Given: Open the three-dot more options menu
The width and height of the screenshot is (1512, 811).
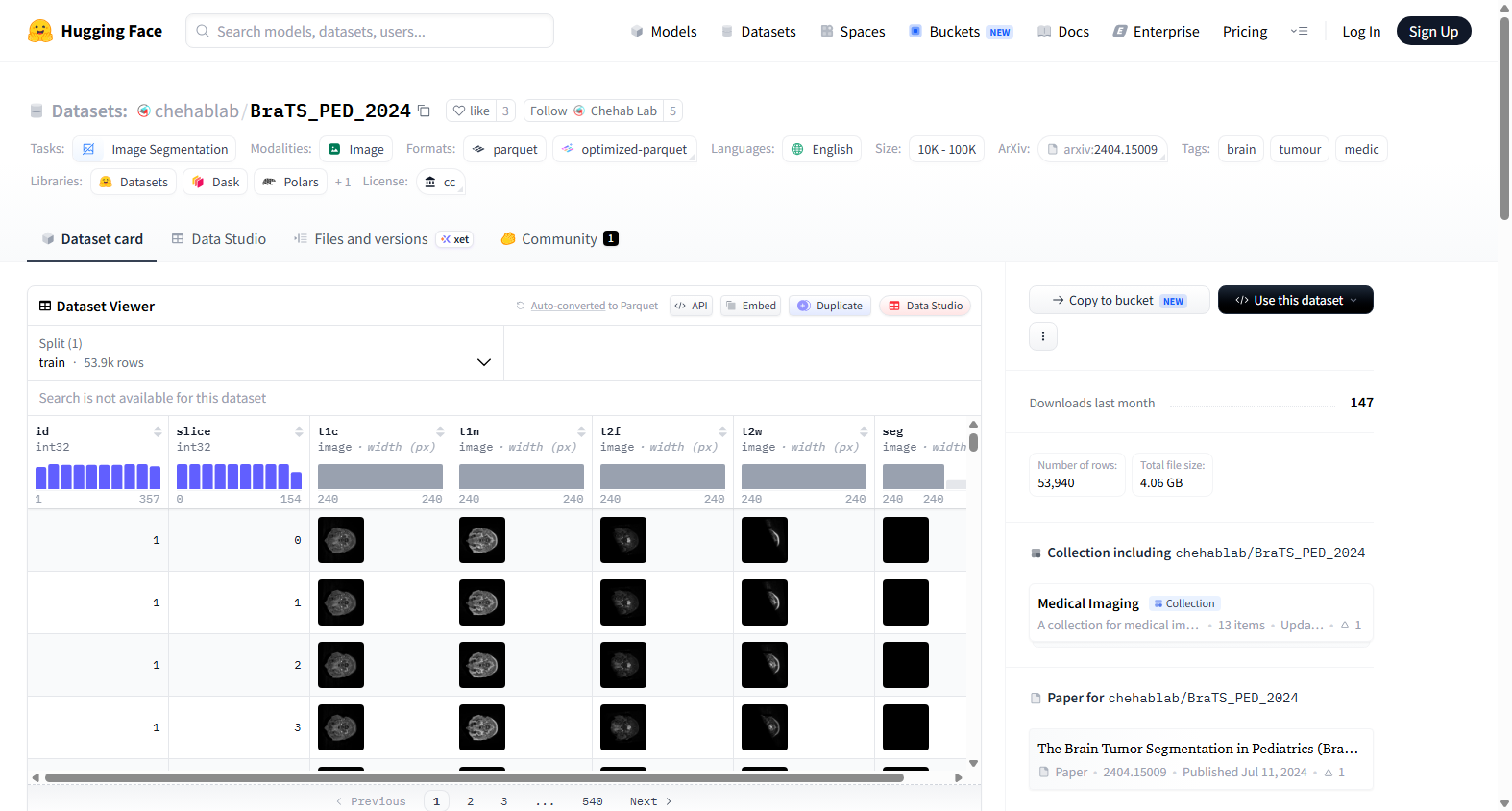Looking at the screenshot, I should [x=1043, y=336].
